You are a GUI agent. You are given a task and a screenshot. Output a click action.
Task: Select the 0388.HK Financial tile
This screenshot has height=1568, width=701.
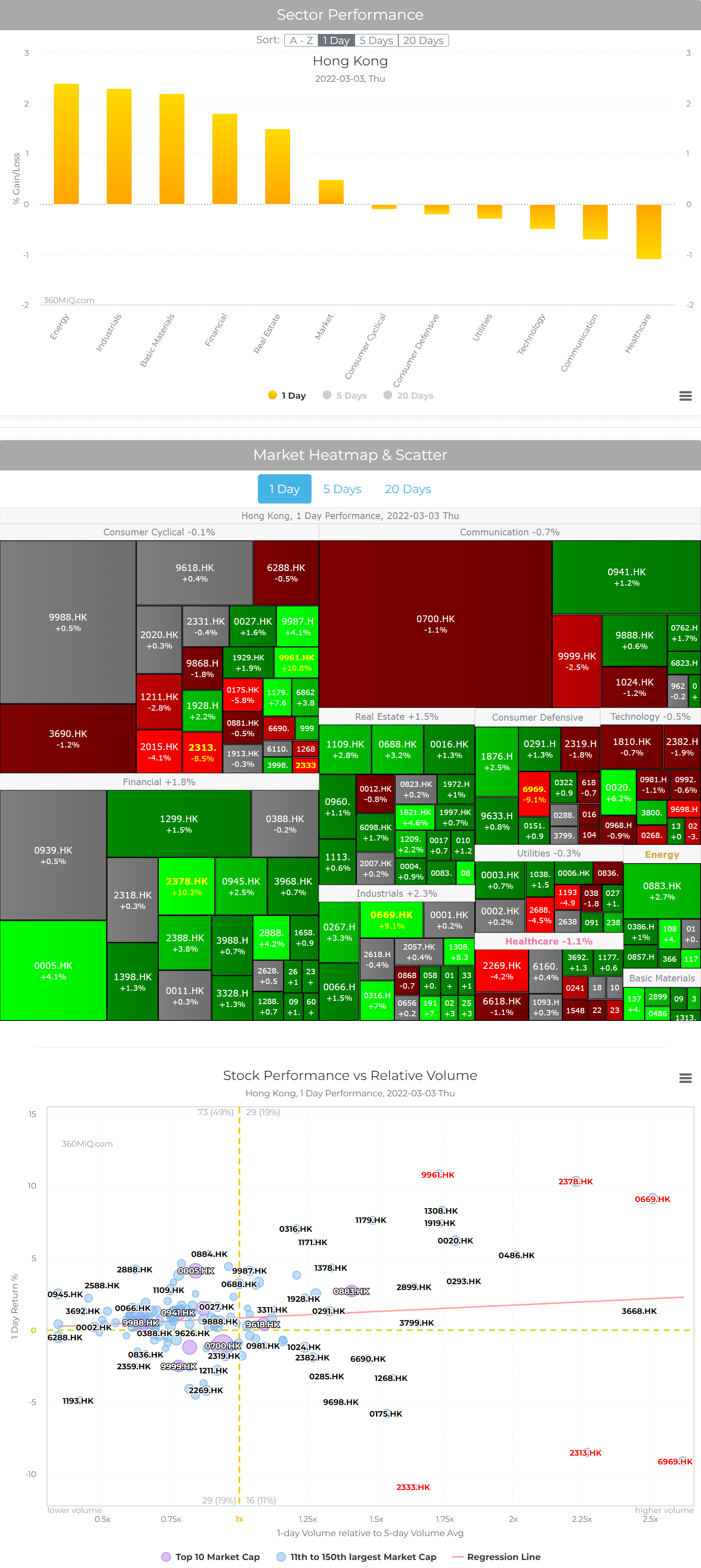(x=285, y=823)
